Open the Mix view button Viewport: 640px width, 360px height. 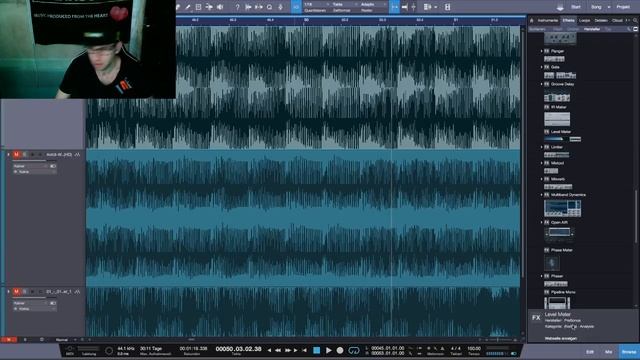[x=609, y=352]
